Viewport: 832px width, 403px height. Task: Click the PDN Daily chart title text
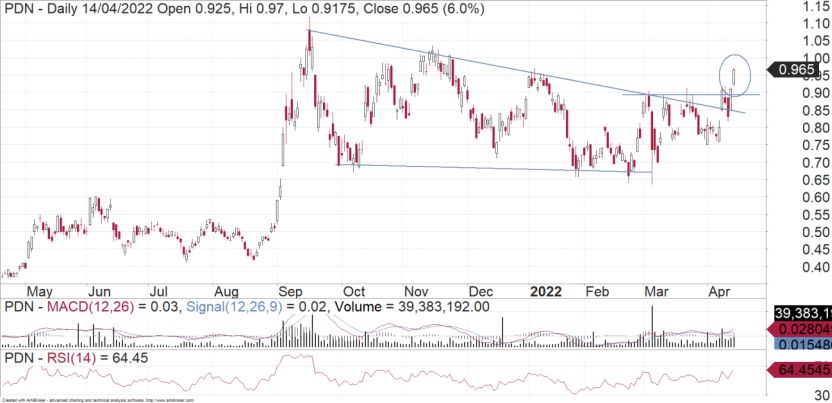click(x=245, y=9)
